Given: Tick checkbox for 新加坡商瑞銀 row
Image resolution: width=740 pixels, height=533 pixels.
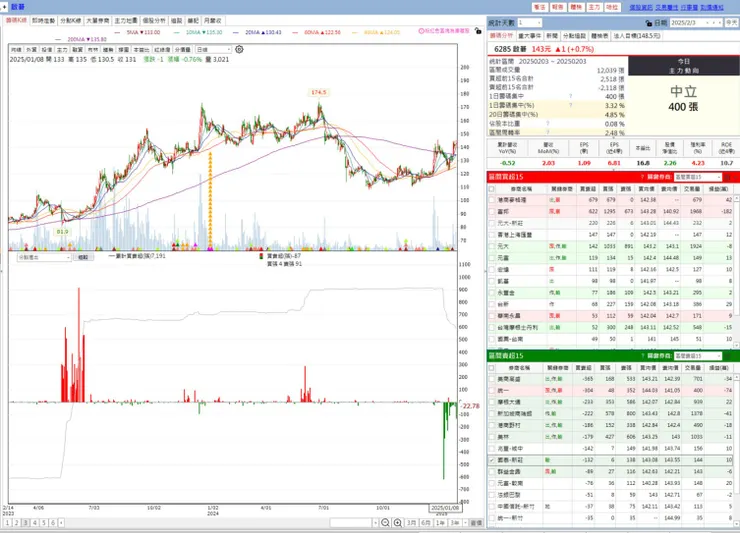Looking at the screenshot, I should (x=492, y=414).
